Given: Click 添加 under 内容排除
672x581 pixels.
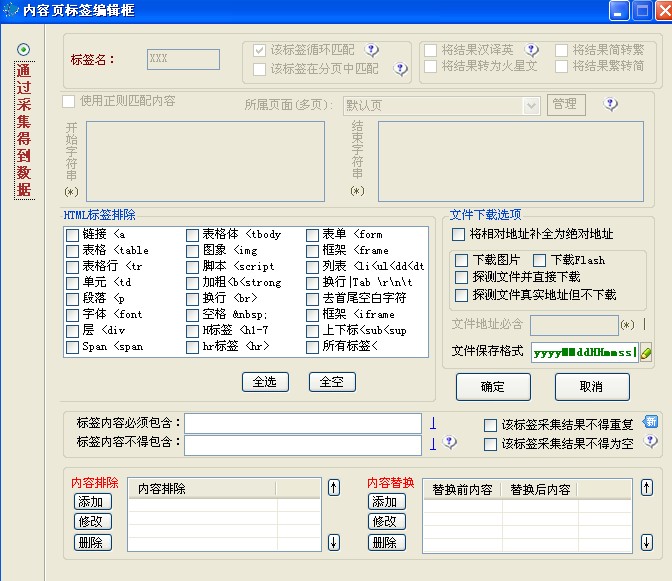Looking at the screenshot, I should pyautogui.click(x=93, y=501).
